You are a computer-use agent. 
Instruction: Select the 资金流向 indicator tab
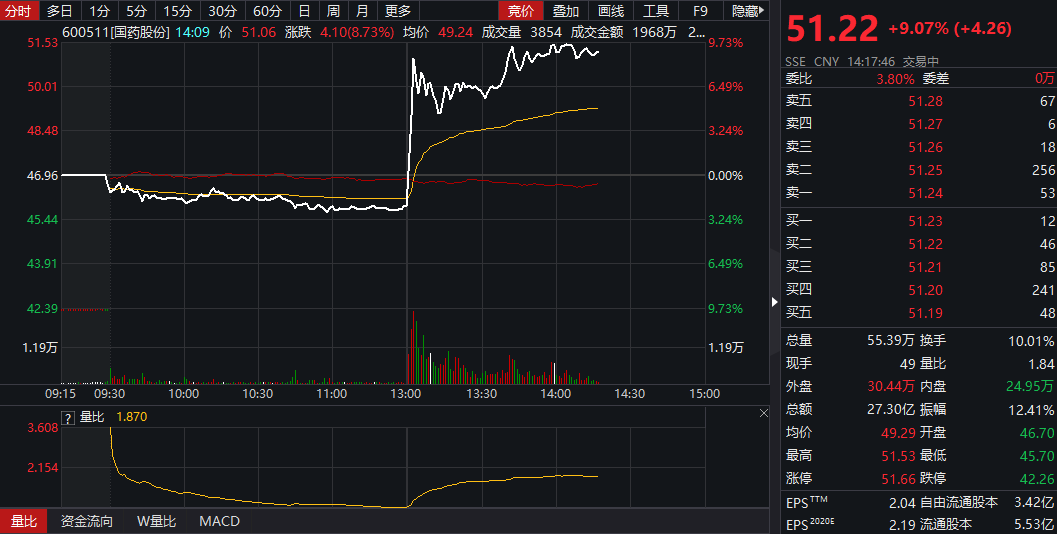click(x=87, y=521)
